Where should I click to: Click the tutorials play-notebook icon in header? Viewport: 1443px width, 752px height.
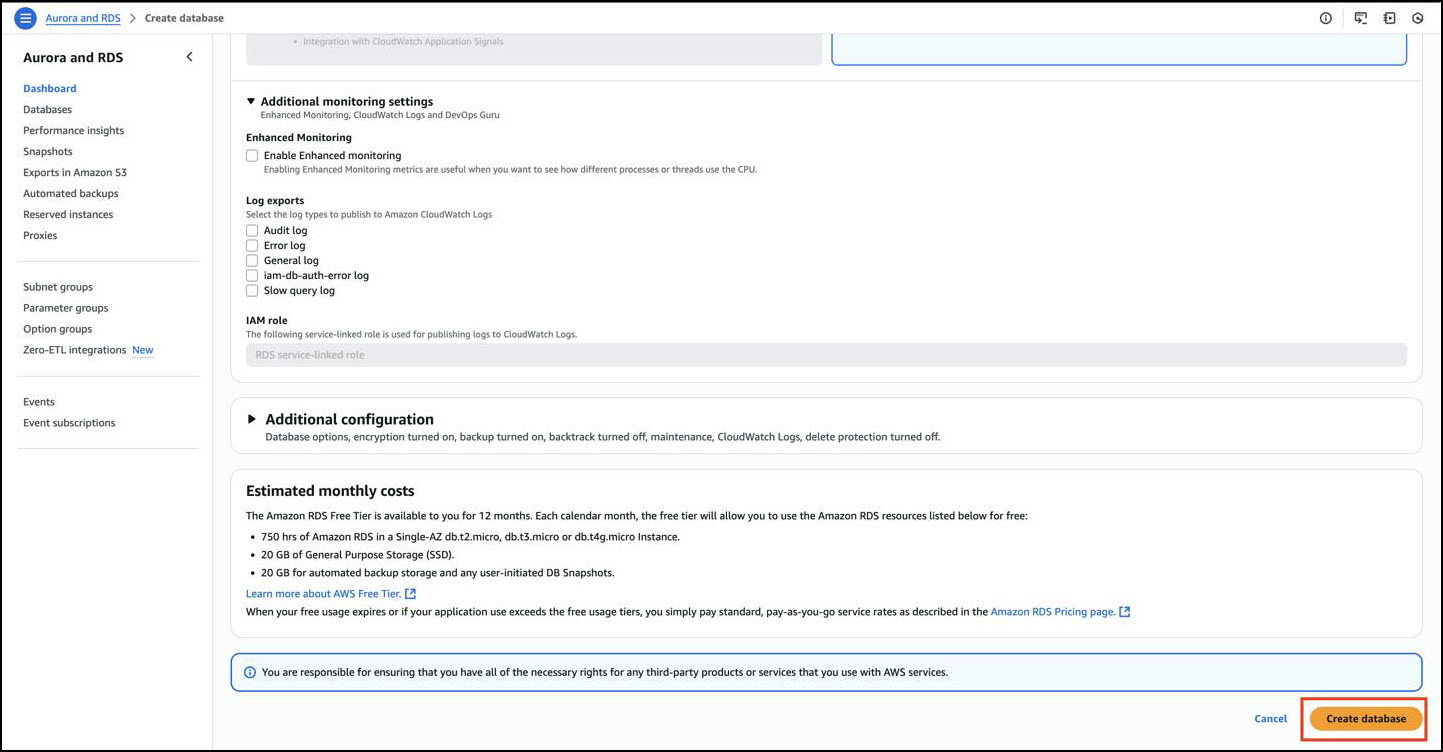tap(1389, 18)
